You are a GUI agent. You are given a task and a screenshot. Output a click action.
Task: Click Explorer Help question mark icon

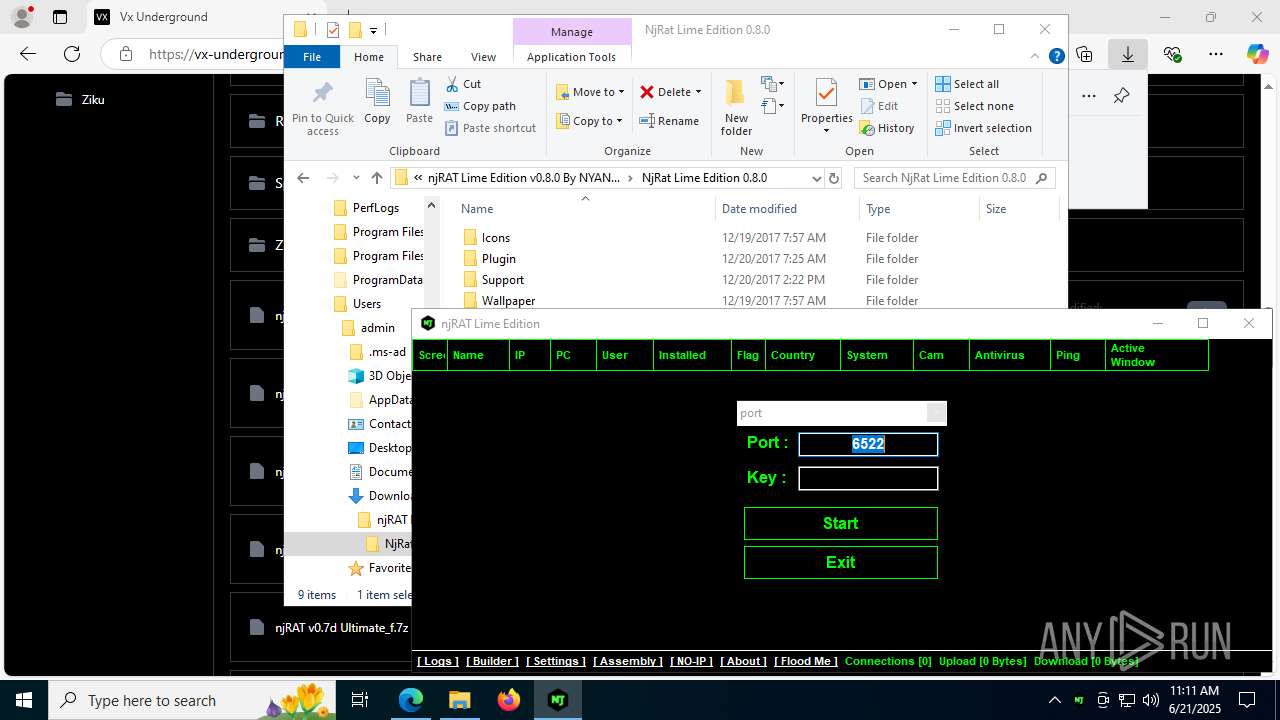tap(1056, 57)
